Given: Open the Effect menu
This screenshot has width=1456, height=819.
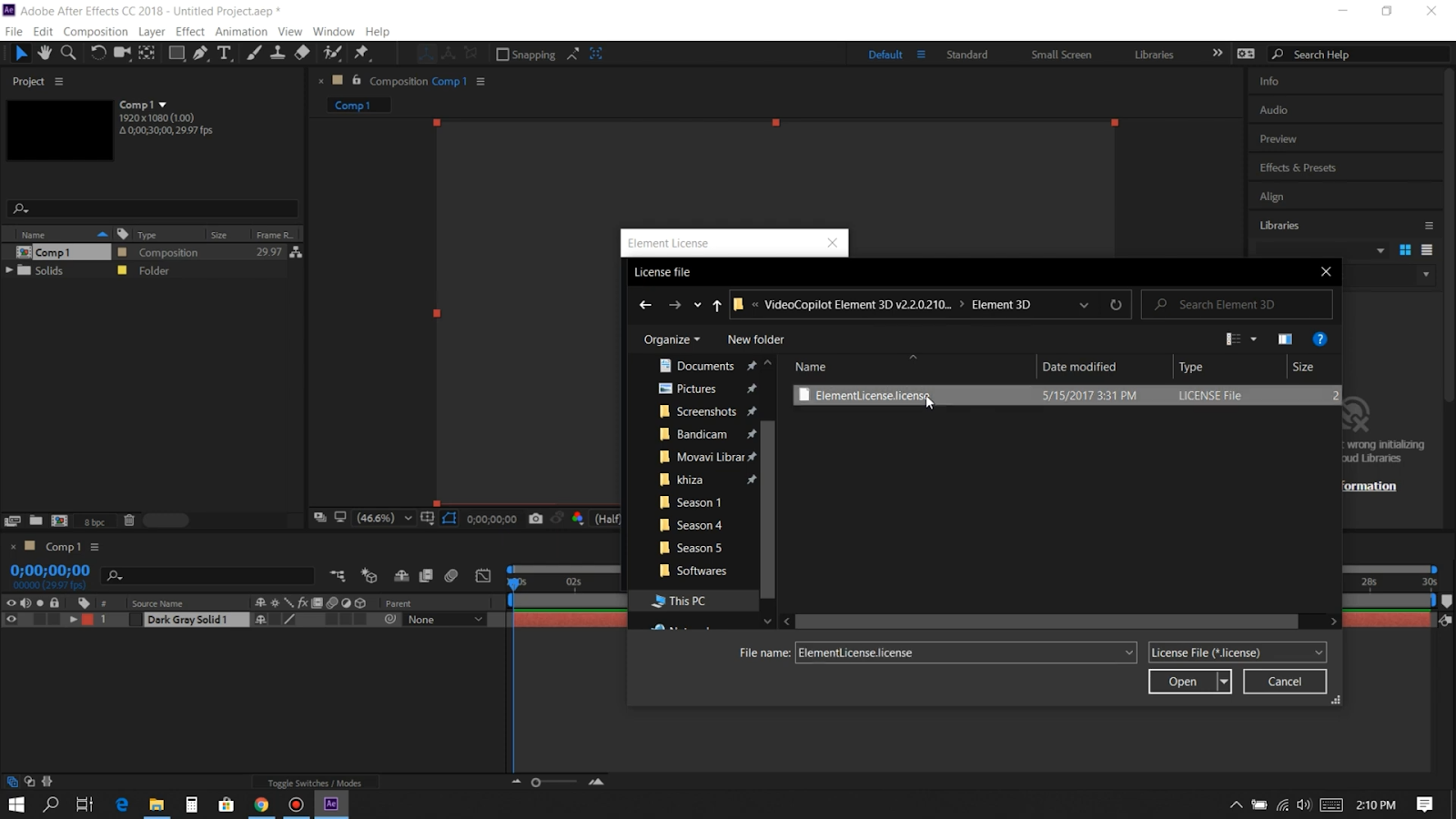Looking at the screenshot, I should (190, 31).
